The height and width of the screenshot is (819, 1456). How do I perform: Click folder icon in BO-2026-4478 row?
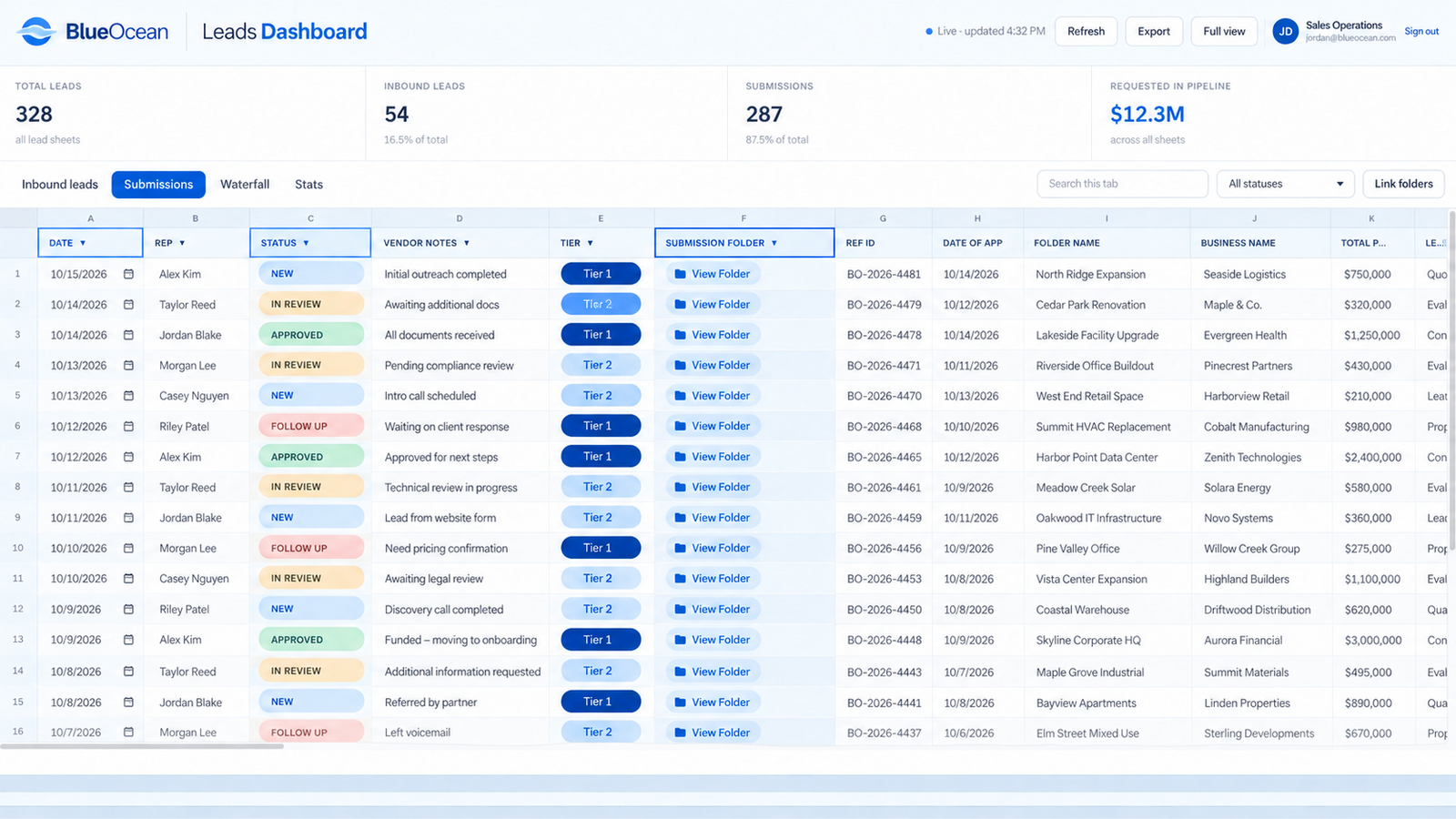(x=680, y=335)
